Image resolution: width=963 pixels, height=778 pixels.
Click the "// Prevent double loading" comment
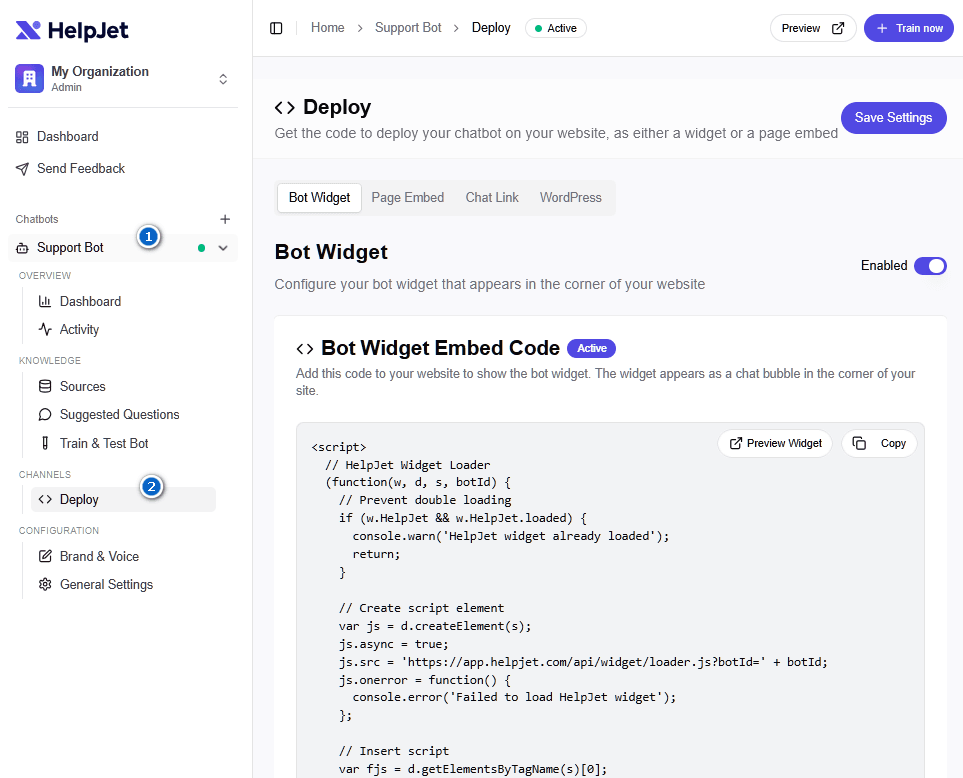click(425, 500)
